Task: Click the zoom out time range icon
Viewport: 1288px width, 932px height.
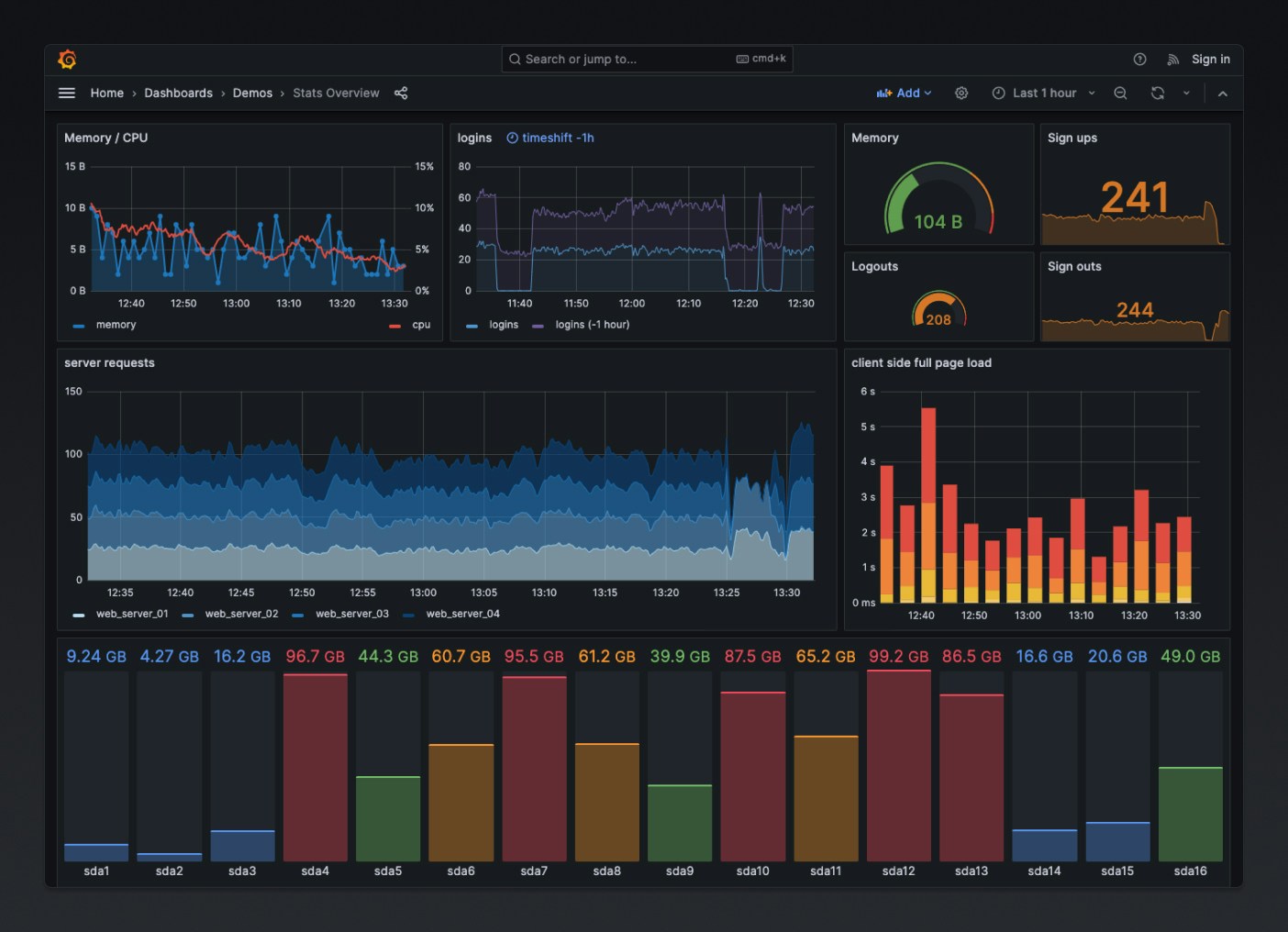Action: tap(1120, 93)
